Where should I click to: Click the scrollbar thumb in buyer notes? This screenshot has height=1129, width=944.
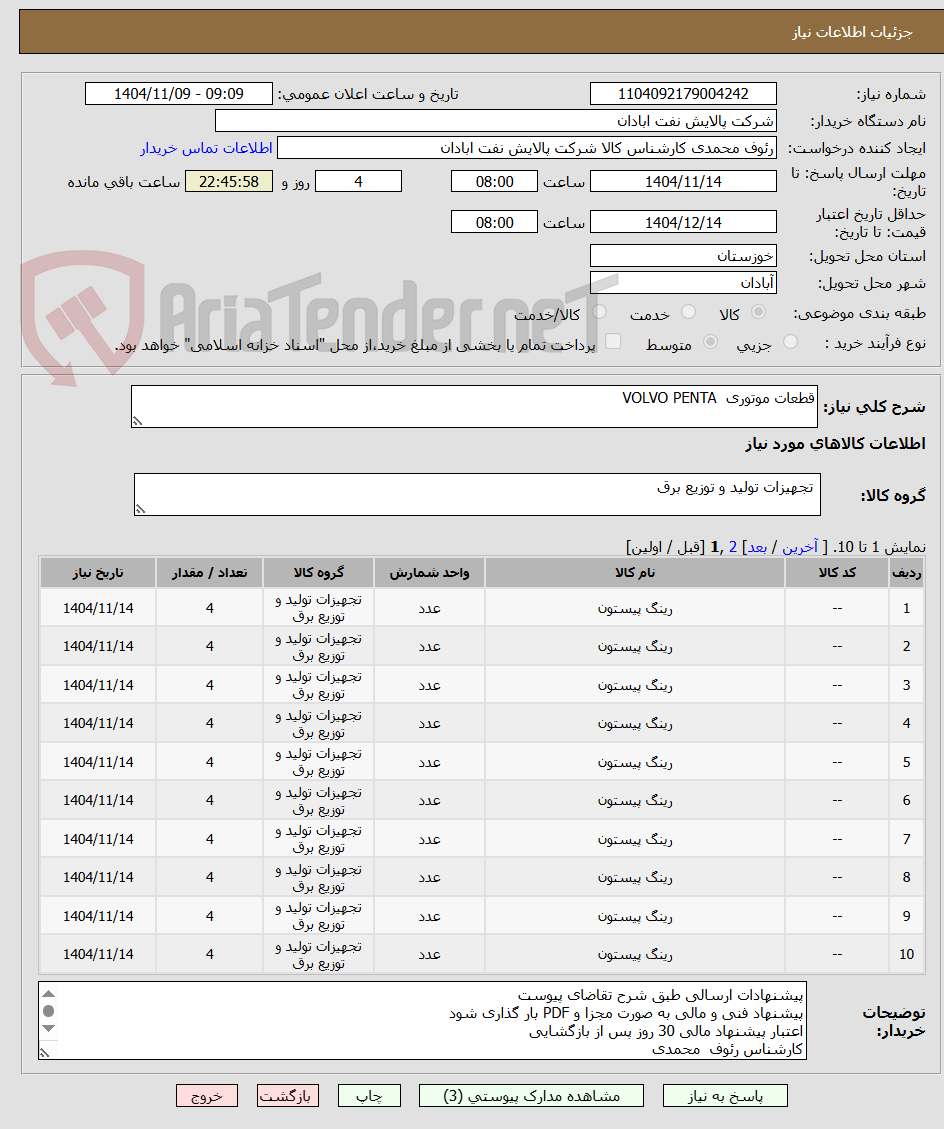pos(48,1011)
